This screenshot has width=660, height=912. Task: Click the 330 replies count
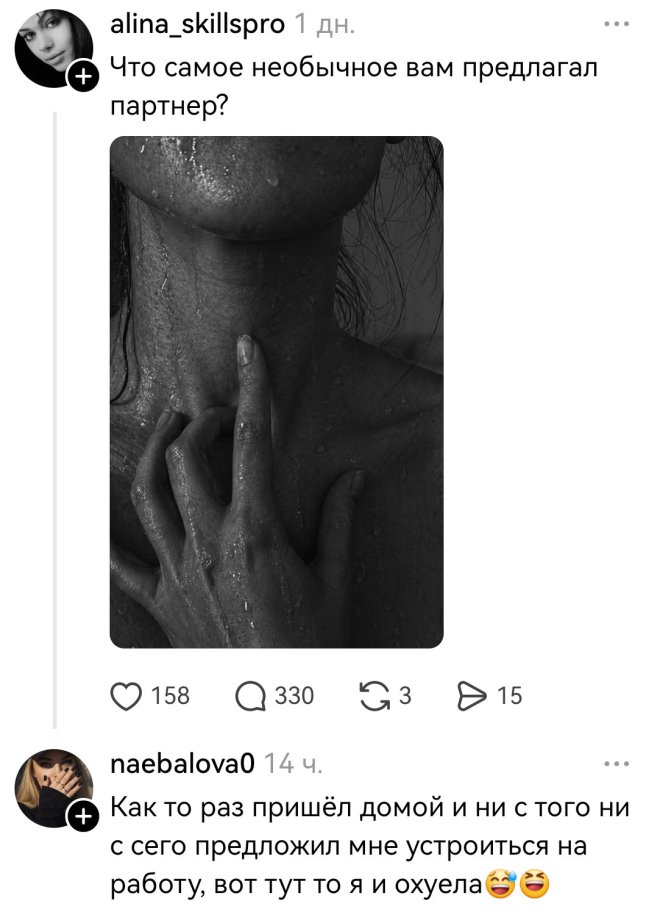click(x=294, y=696)
